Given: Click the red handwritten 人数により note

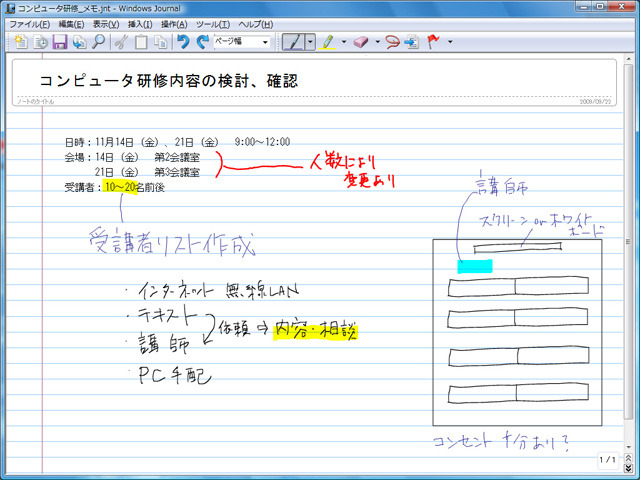Looking at the screenshot, I should pyautogui.click(x=342, y=162).
